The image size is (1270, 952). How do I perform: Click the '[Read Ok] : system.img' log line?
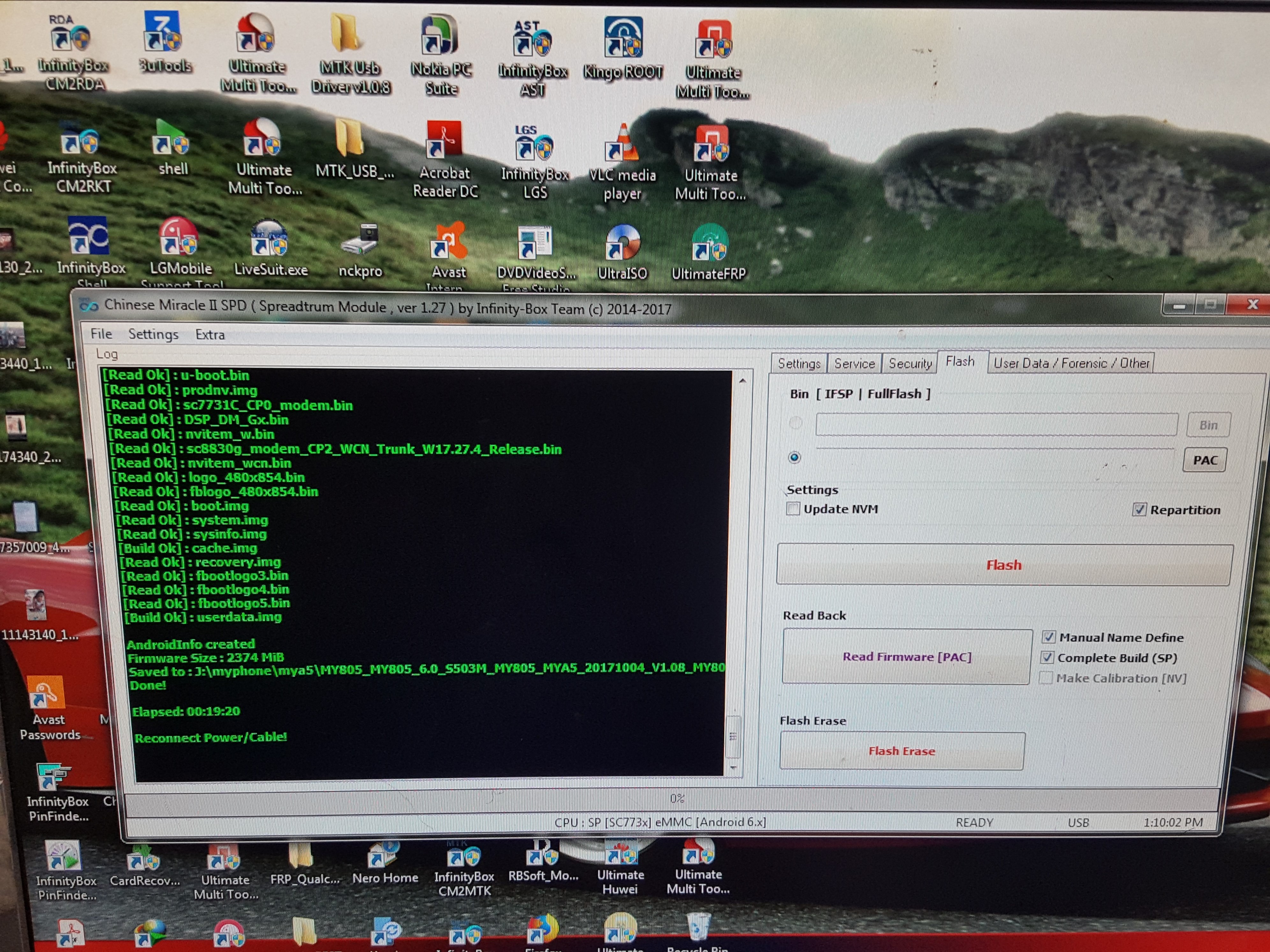click(193, 520)
